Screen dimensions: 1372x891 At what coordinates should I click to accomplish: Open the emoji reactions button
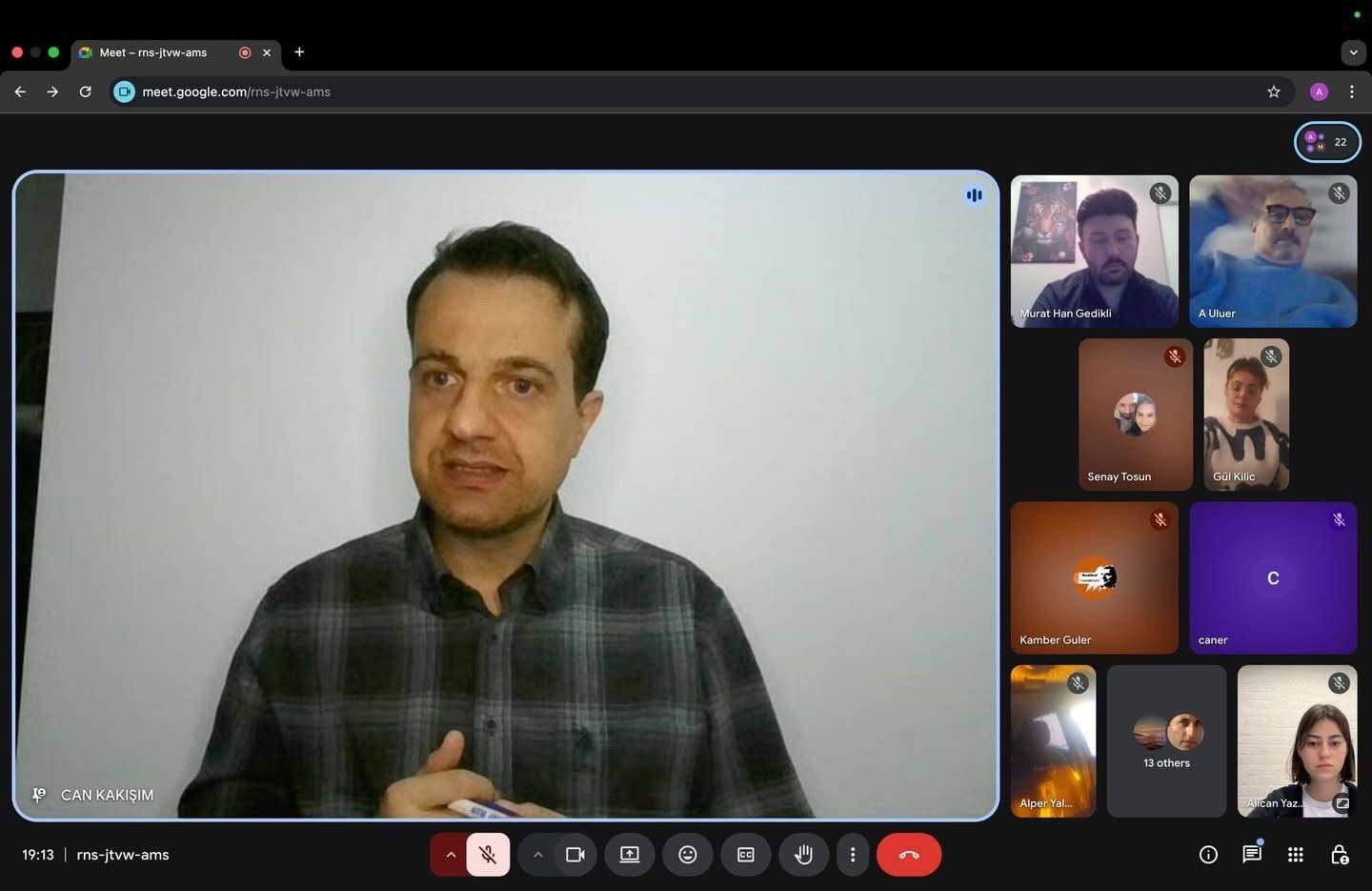coord(688,855)
